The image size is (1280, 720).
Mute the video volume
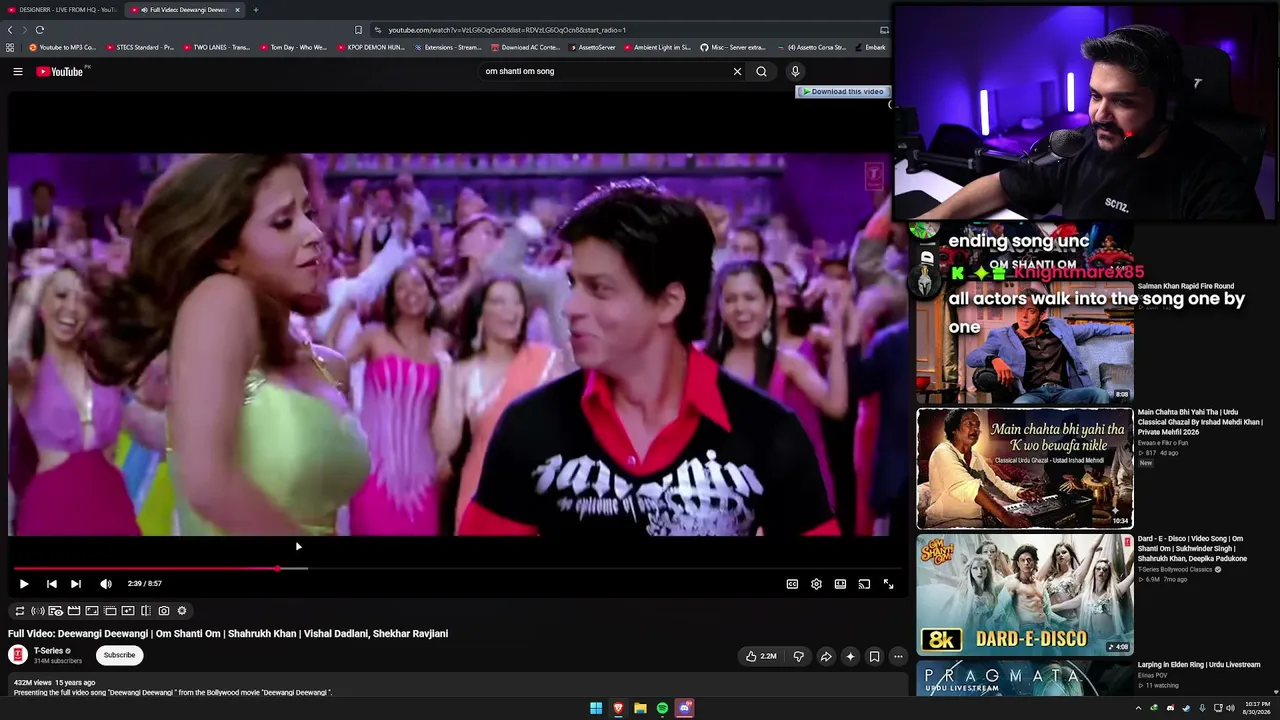(106, 584)
